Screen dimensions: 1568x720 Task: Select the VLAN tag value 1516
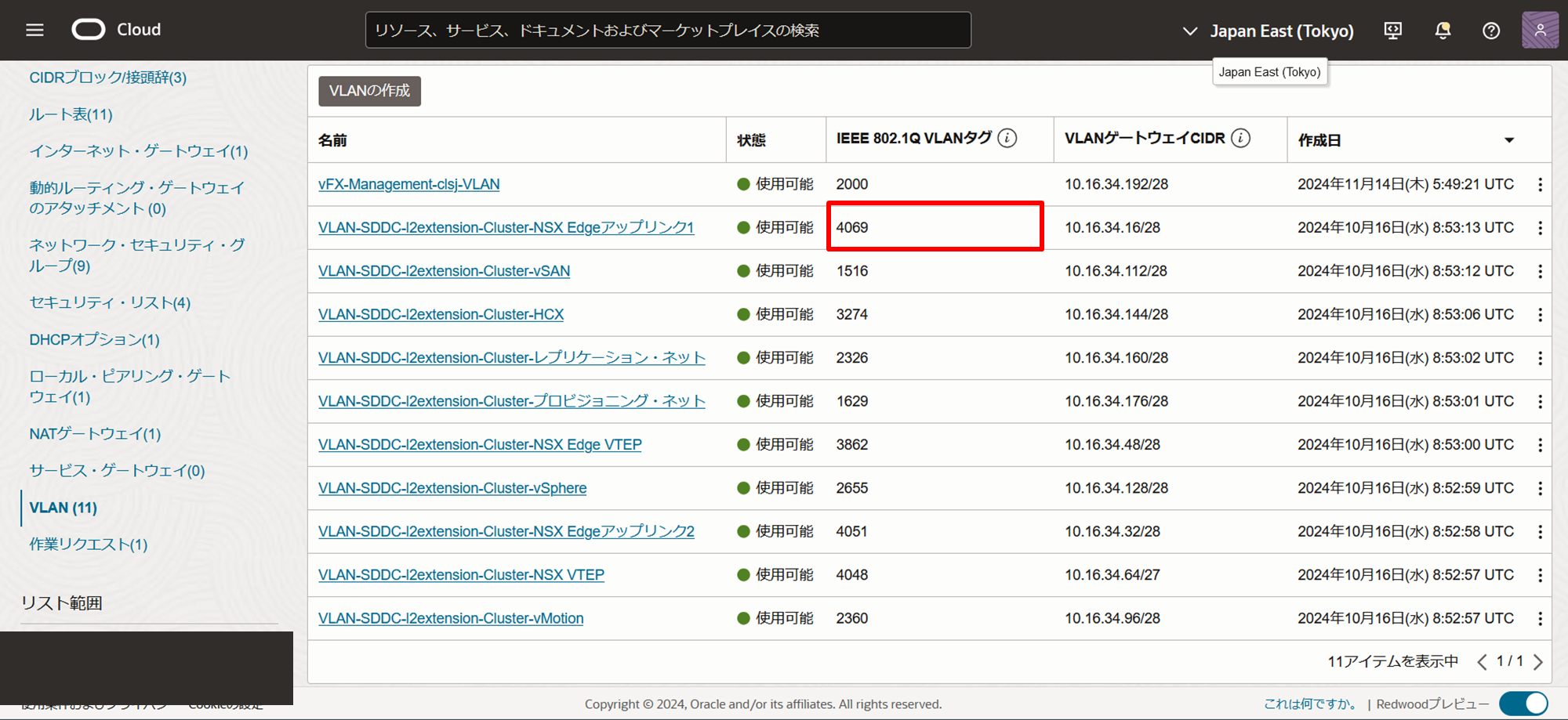tap(852, 271)
